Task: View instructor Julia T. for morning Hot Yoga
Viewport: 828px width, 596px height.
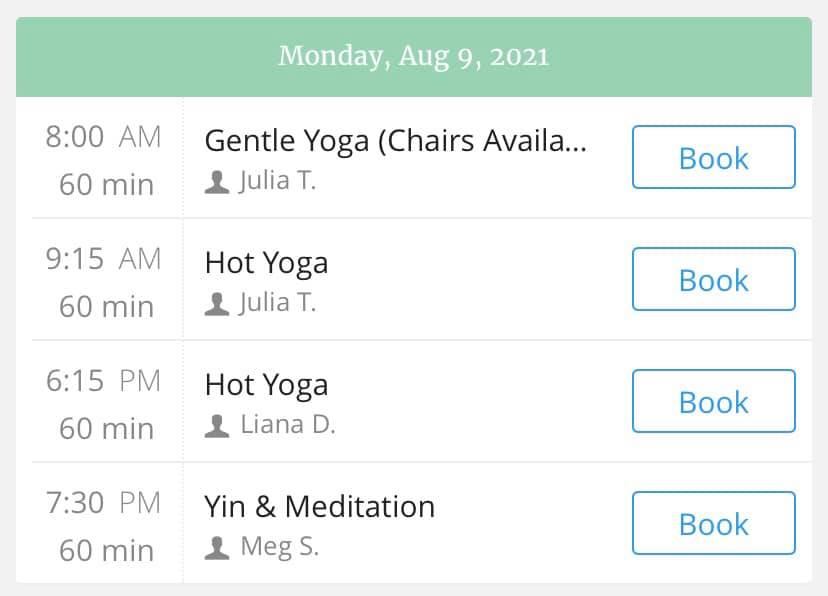Action: 277,305
